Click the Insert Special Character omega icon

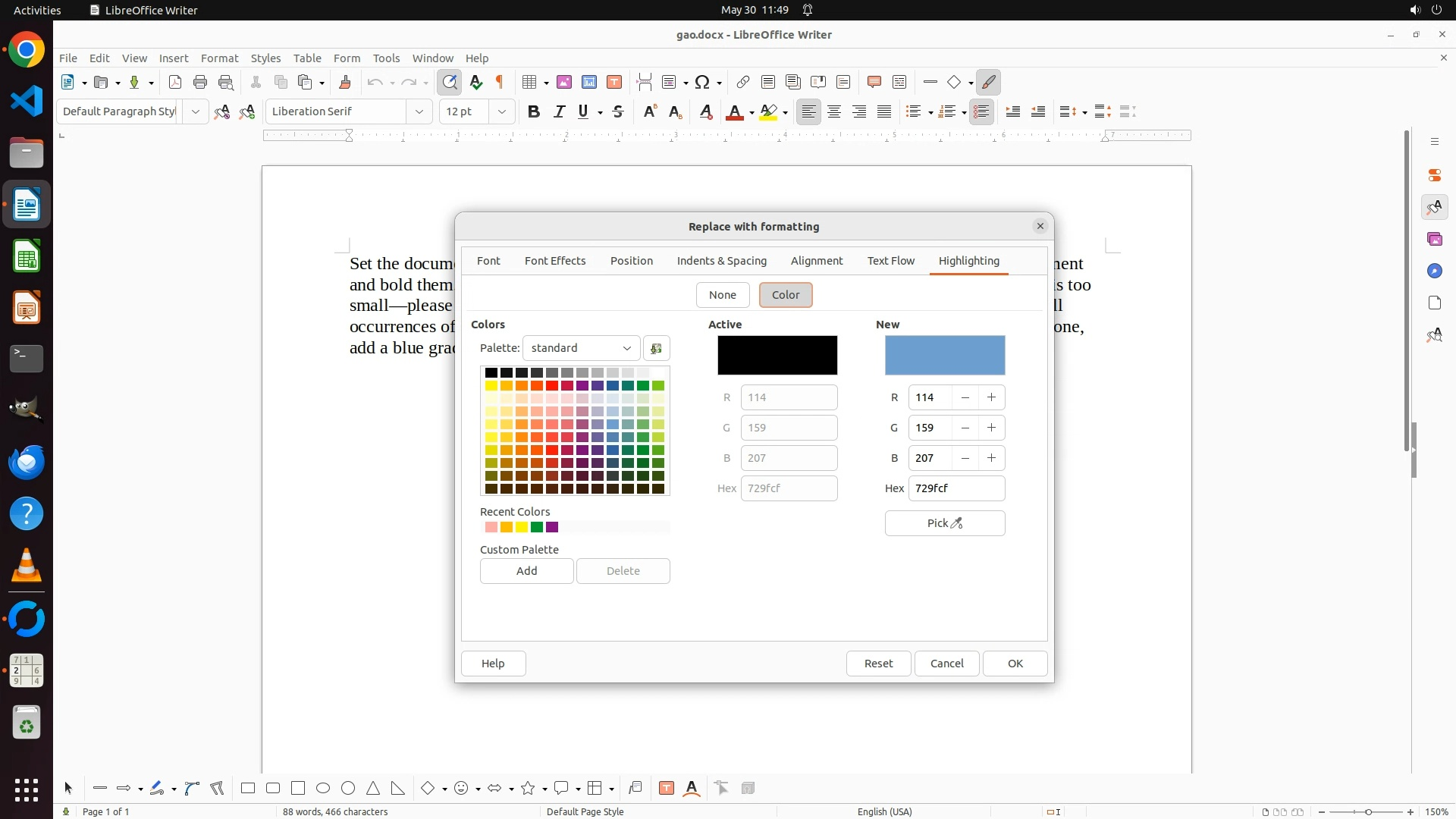702,82
